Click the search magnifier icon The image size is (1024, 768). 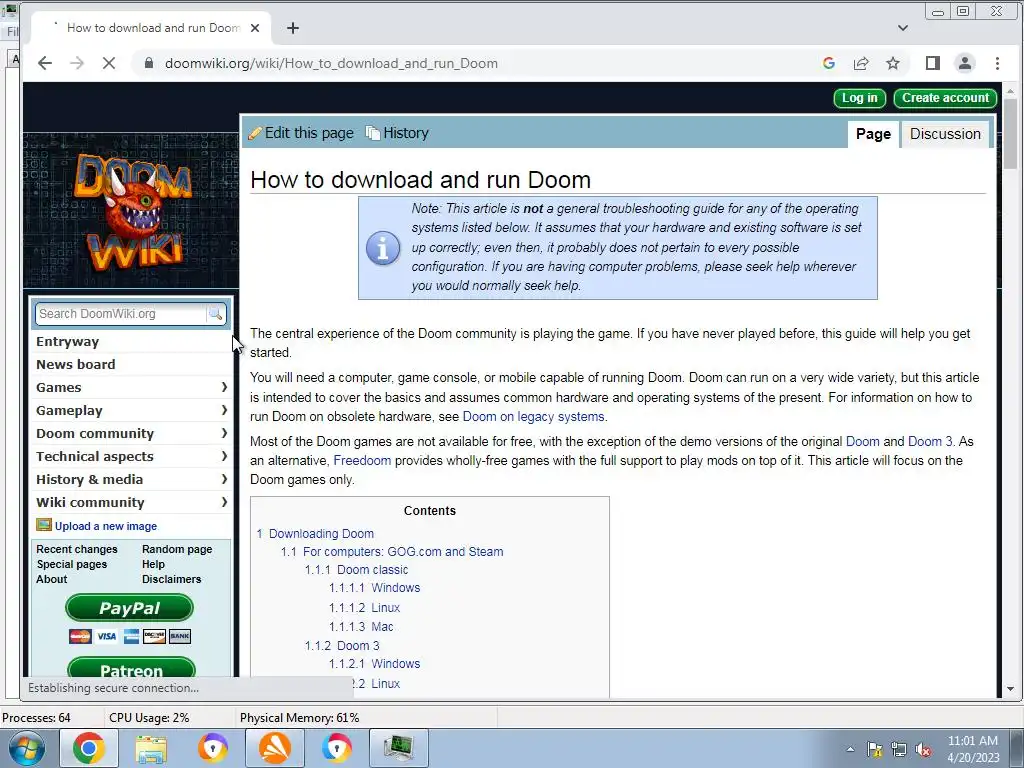(x=215, y=314)
